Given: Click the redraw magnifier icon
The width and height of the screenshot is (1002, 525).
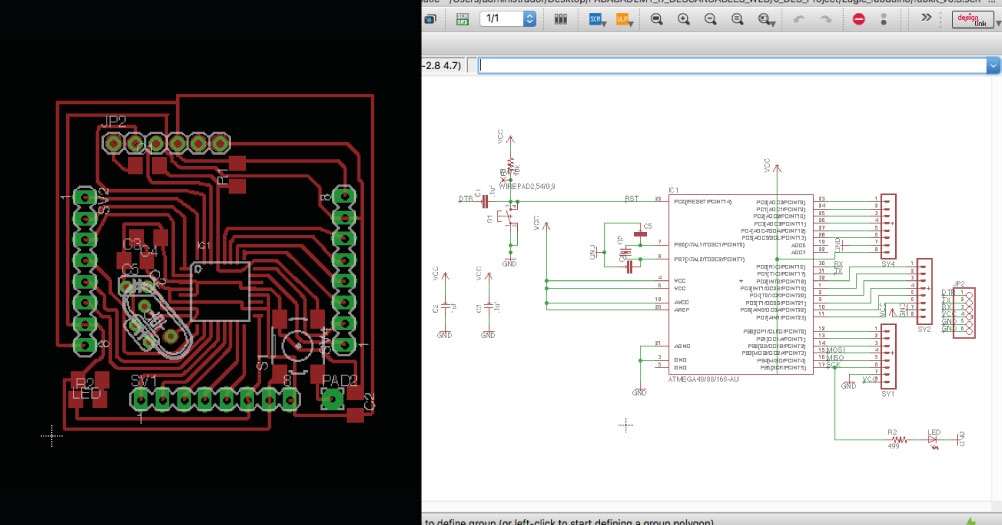Looking at the screenshot, I should click(x=737, y=20).
